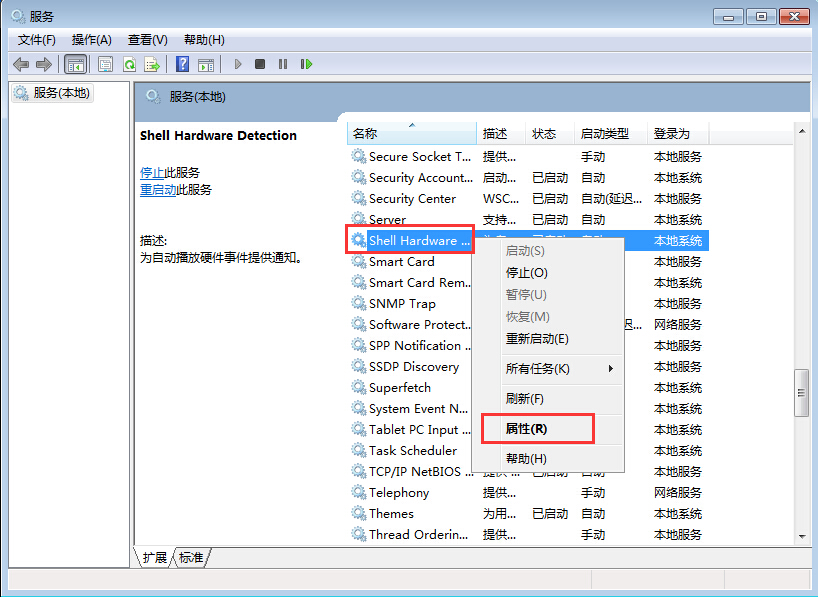The width and height of the screenshot is (818, 597).
Task: Select 重新启动(E) from the context menu
Action: click(x=537, y=339)
